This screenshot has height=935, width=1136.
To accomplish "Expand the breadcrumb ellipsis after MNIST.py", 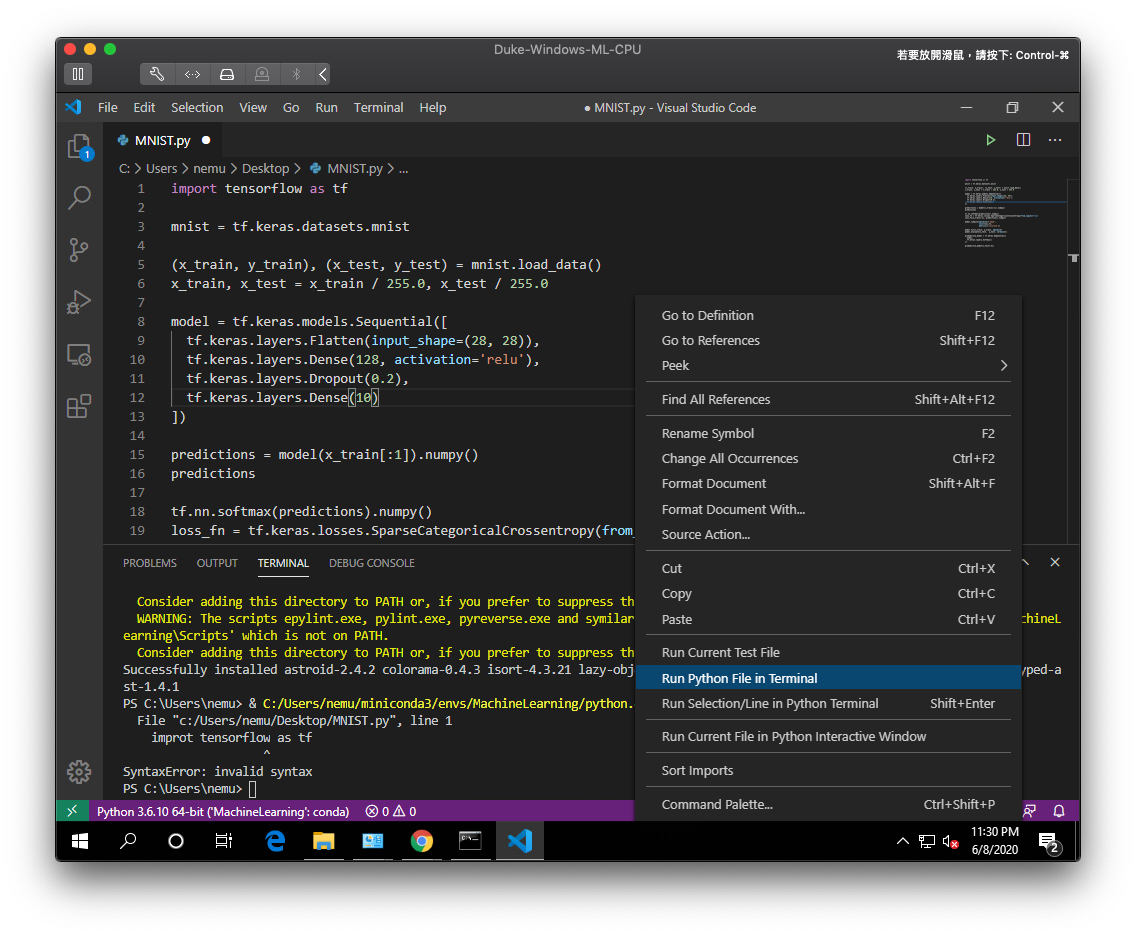I will [x=403, y=168].
